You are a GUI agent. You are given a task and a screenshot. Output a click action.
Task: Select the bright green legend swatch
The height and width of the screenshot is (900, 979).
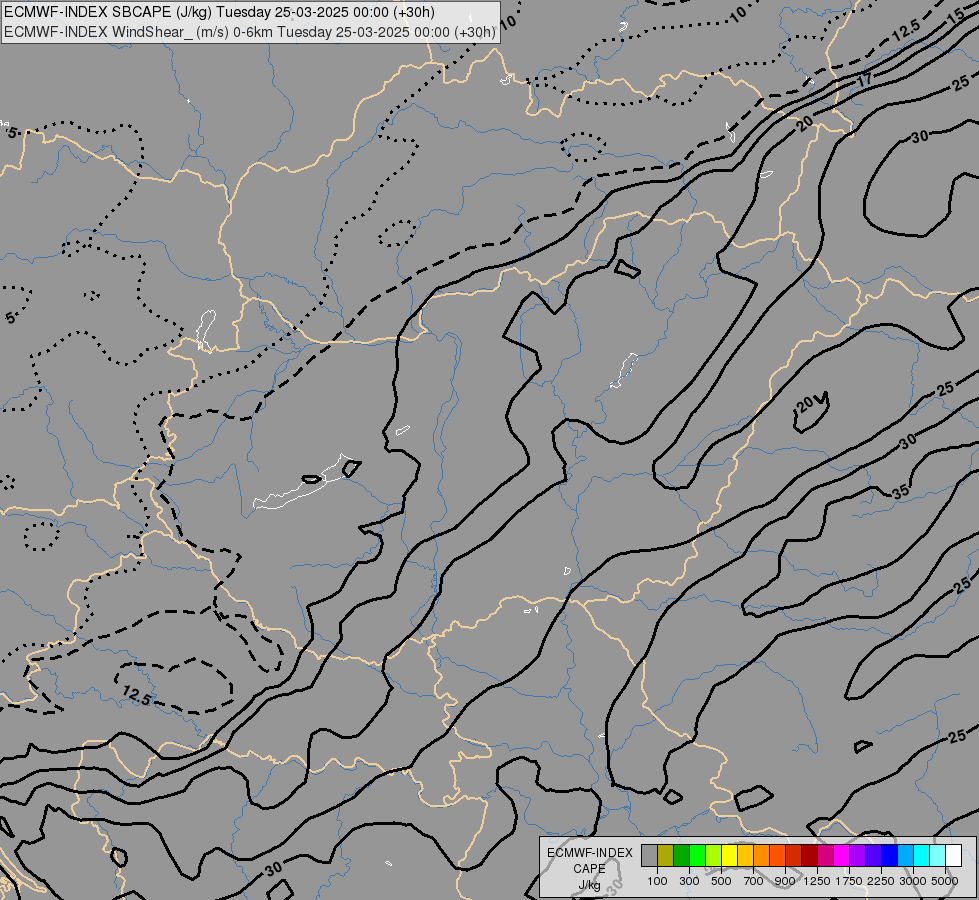pos(697,856)
